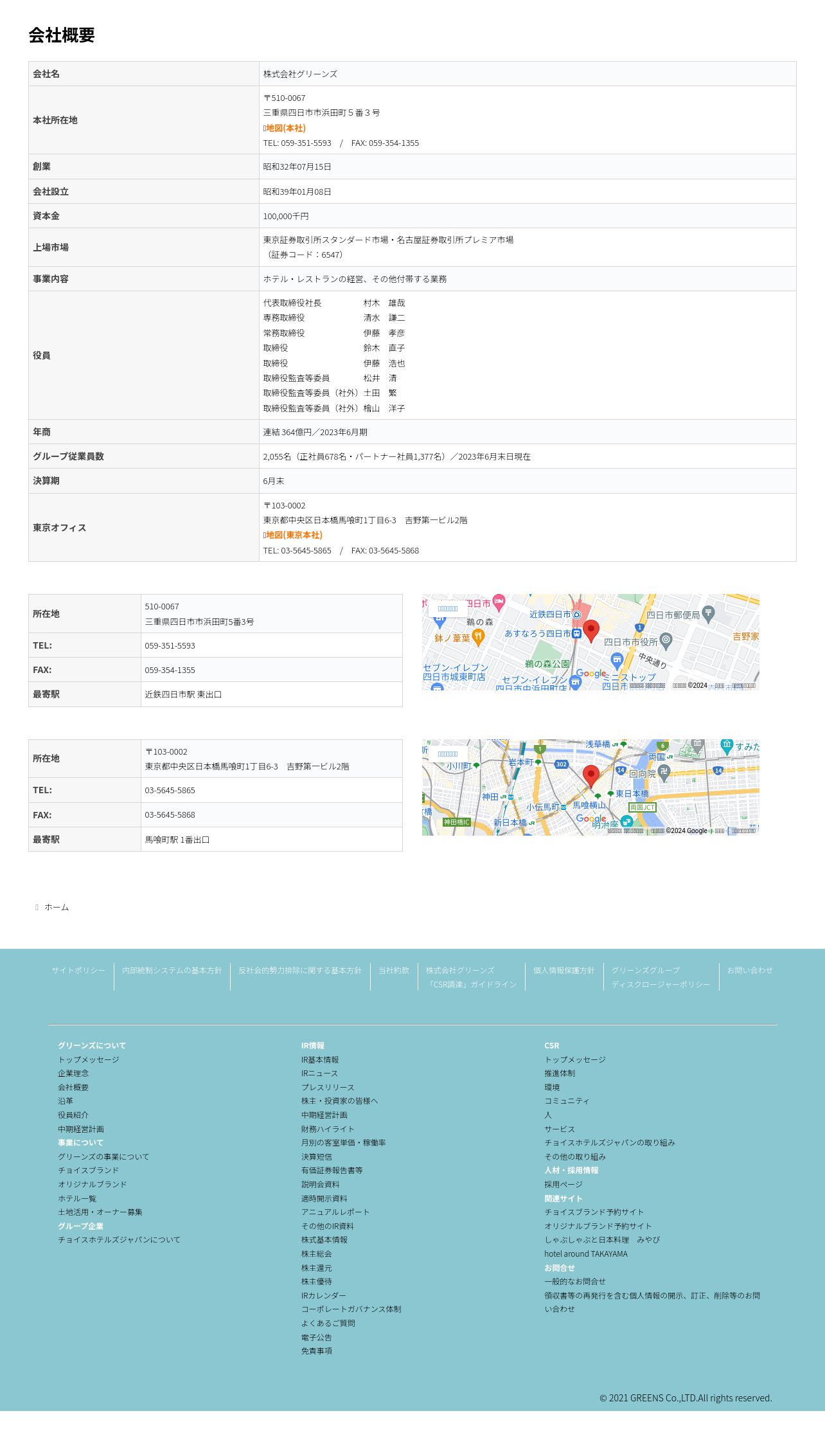Open 企業理念 footer link
825x1456 pixels.
[x=73, y=1073]
